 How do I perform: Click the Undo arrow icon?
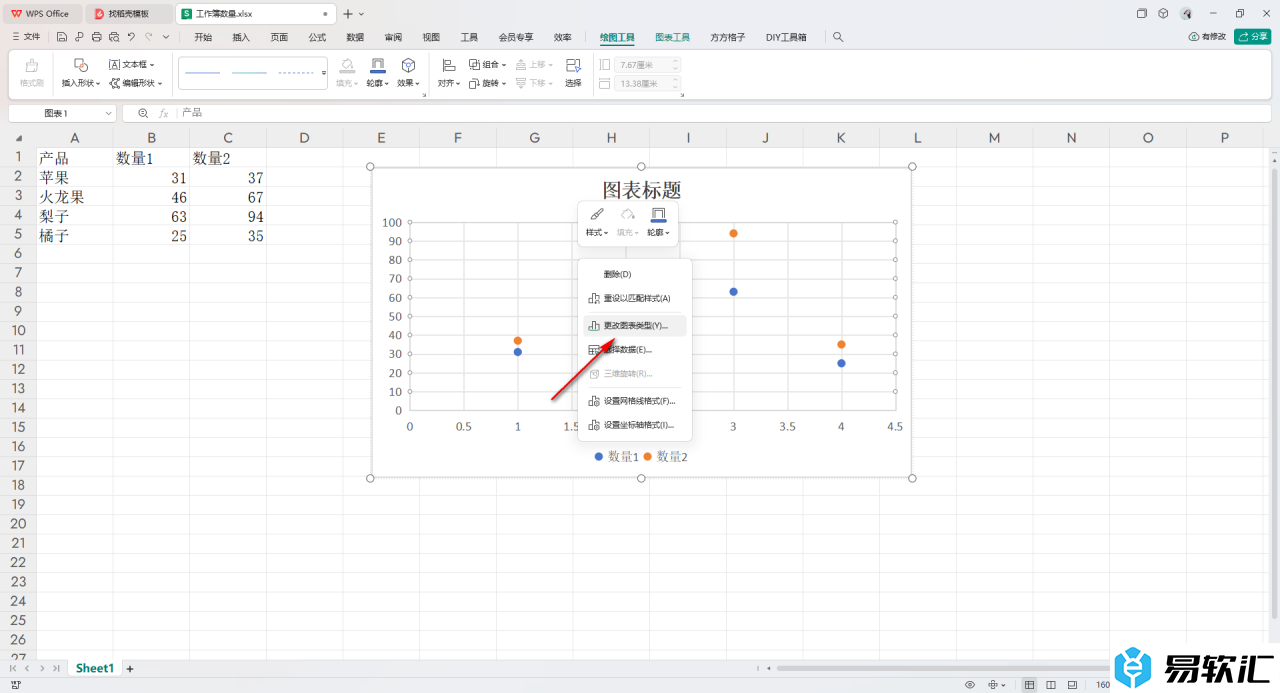[131, 37]
